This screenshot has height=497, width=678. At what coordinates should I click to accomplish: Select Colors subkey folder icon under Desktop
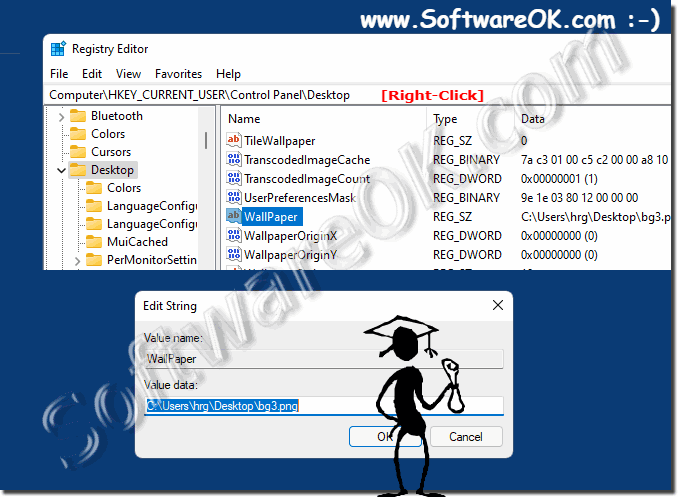tap(94, 188)
